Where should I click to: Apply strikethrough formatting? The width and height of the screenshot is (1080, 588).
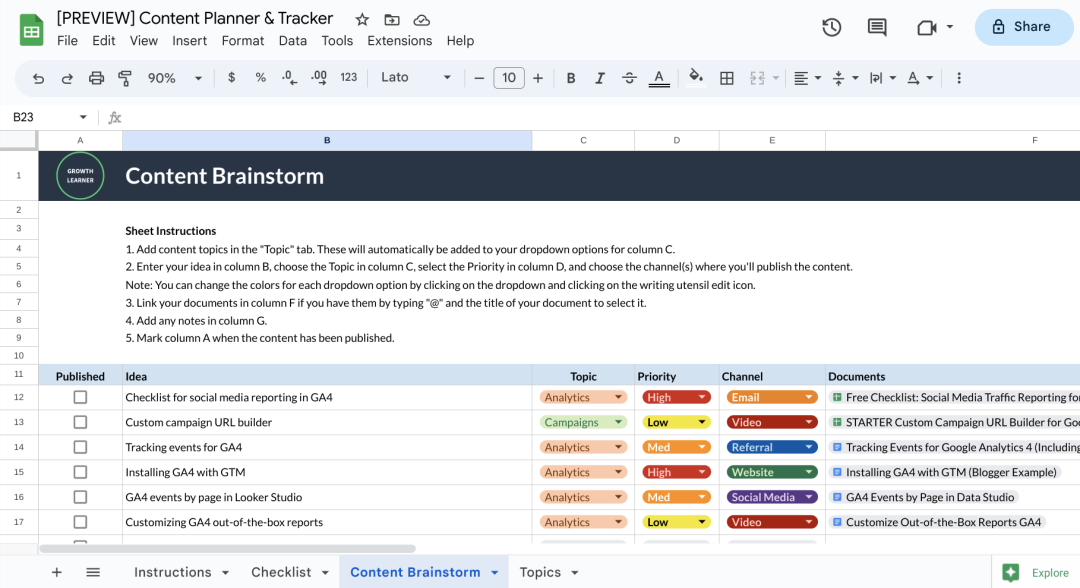point(629,77)
